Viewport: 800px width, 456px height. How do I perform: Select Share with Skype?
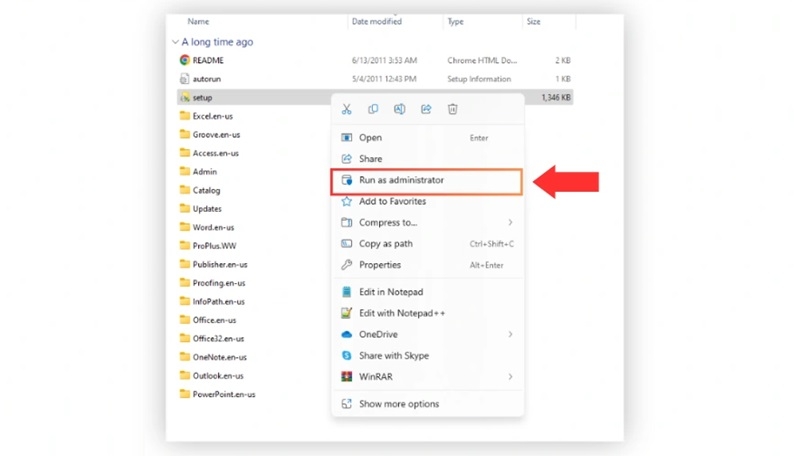(427, 356)
